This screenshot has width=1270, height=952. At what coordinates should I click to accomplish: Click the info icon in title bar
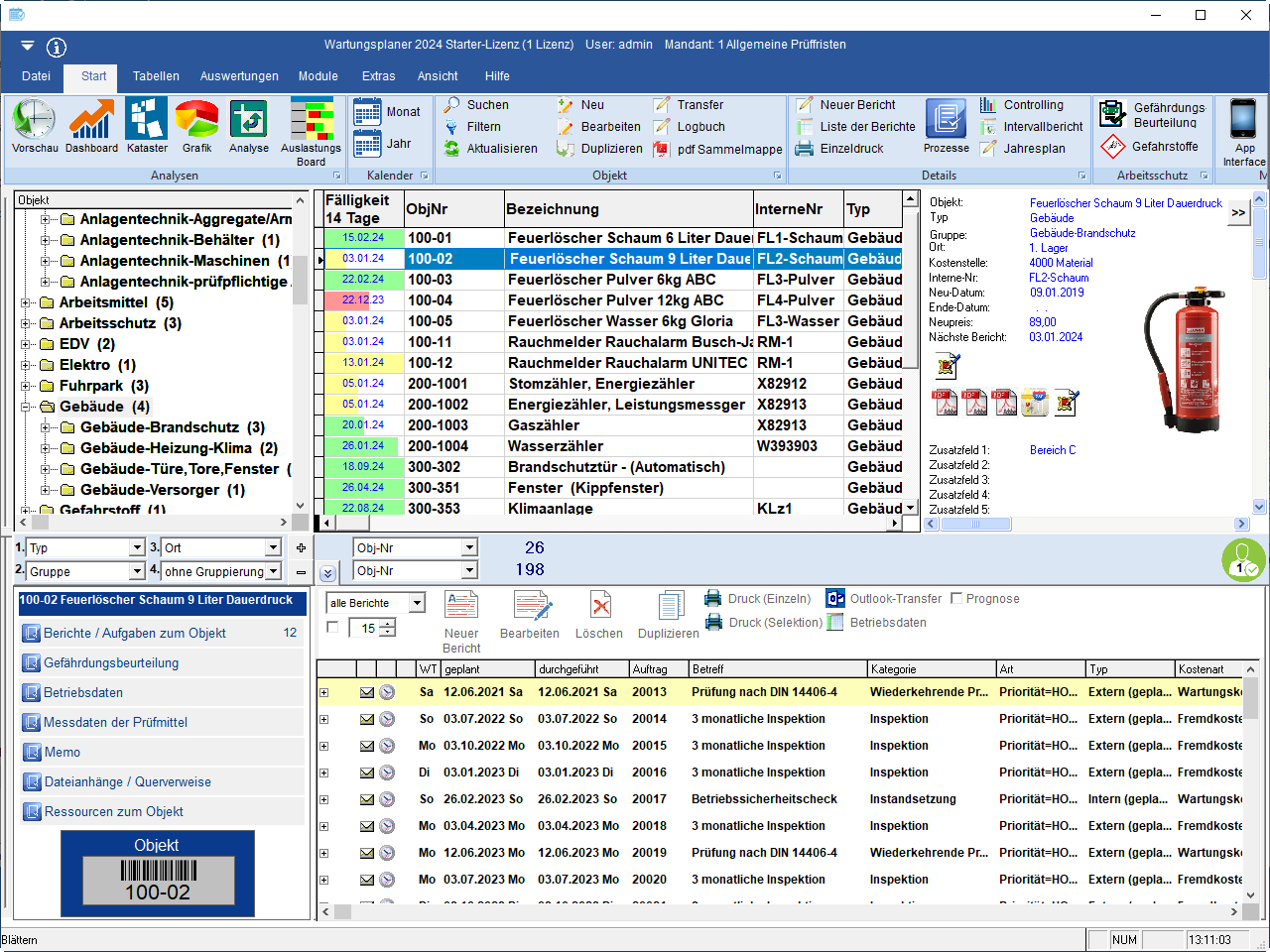pyautogui.click(x=57, y=47)
